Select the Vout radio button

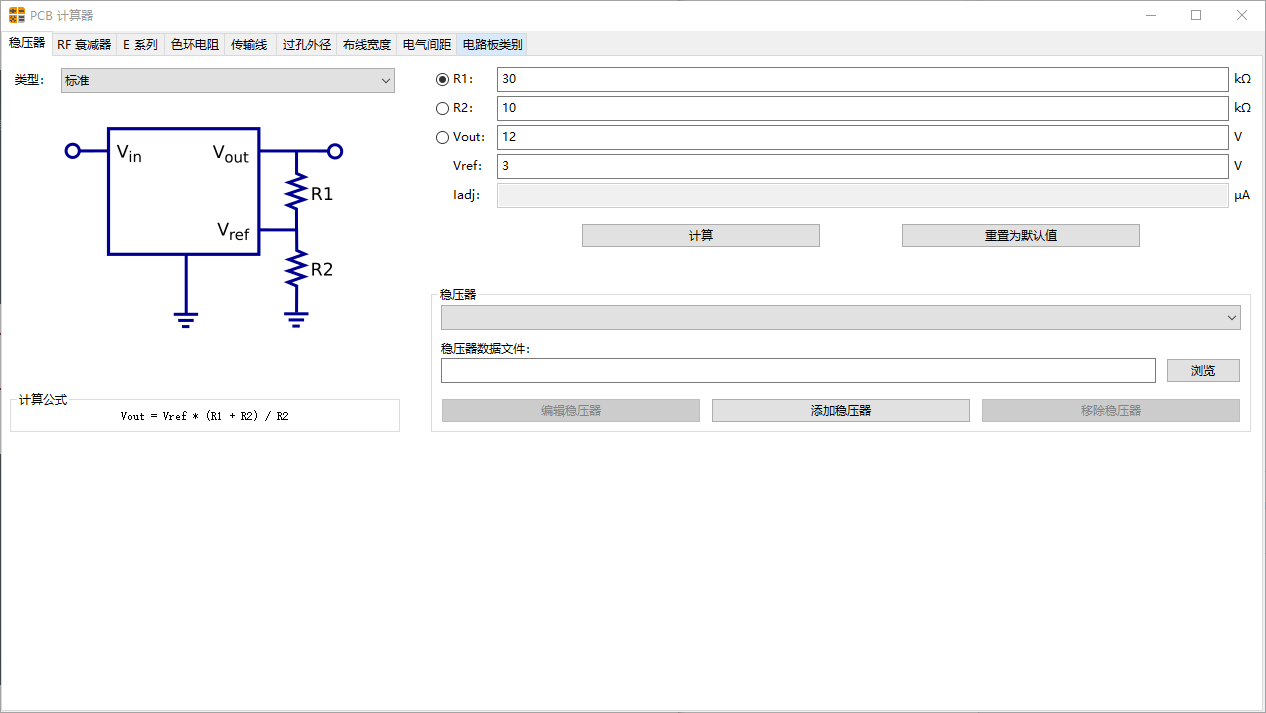click(x=443, y=137)
